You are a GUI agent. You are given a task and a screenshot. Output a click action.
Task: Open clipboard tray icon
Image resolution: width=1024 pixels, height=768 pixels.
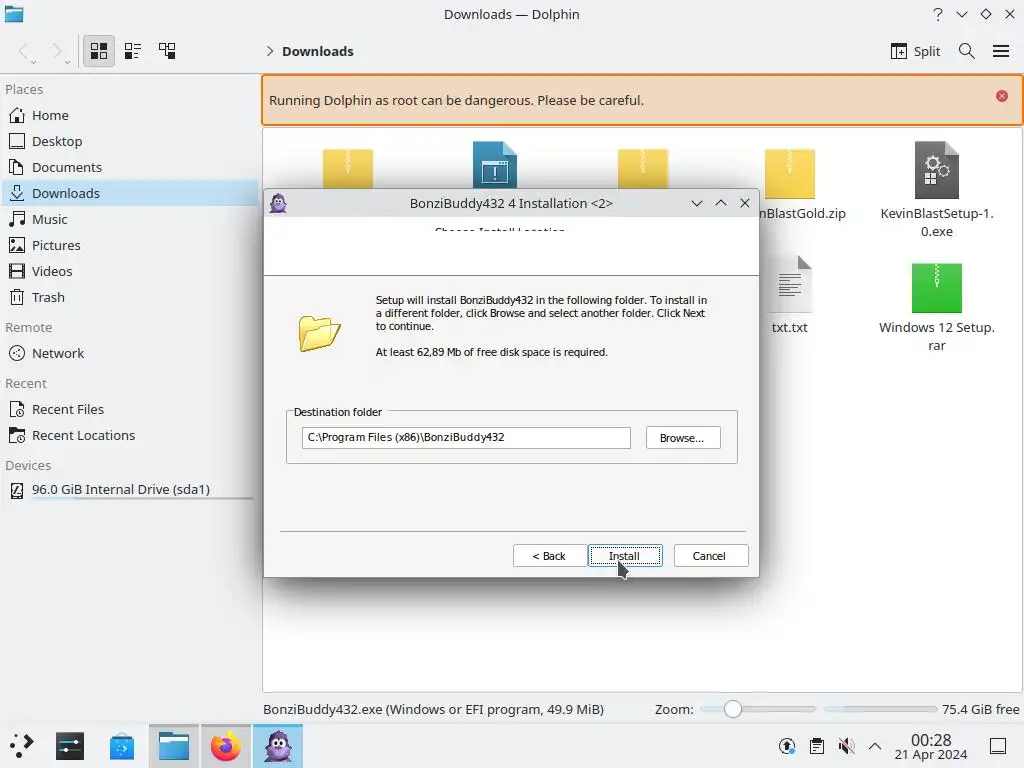point(816,746)
